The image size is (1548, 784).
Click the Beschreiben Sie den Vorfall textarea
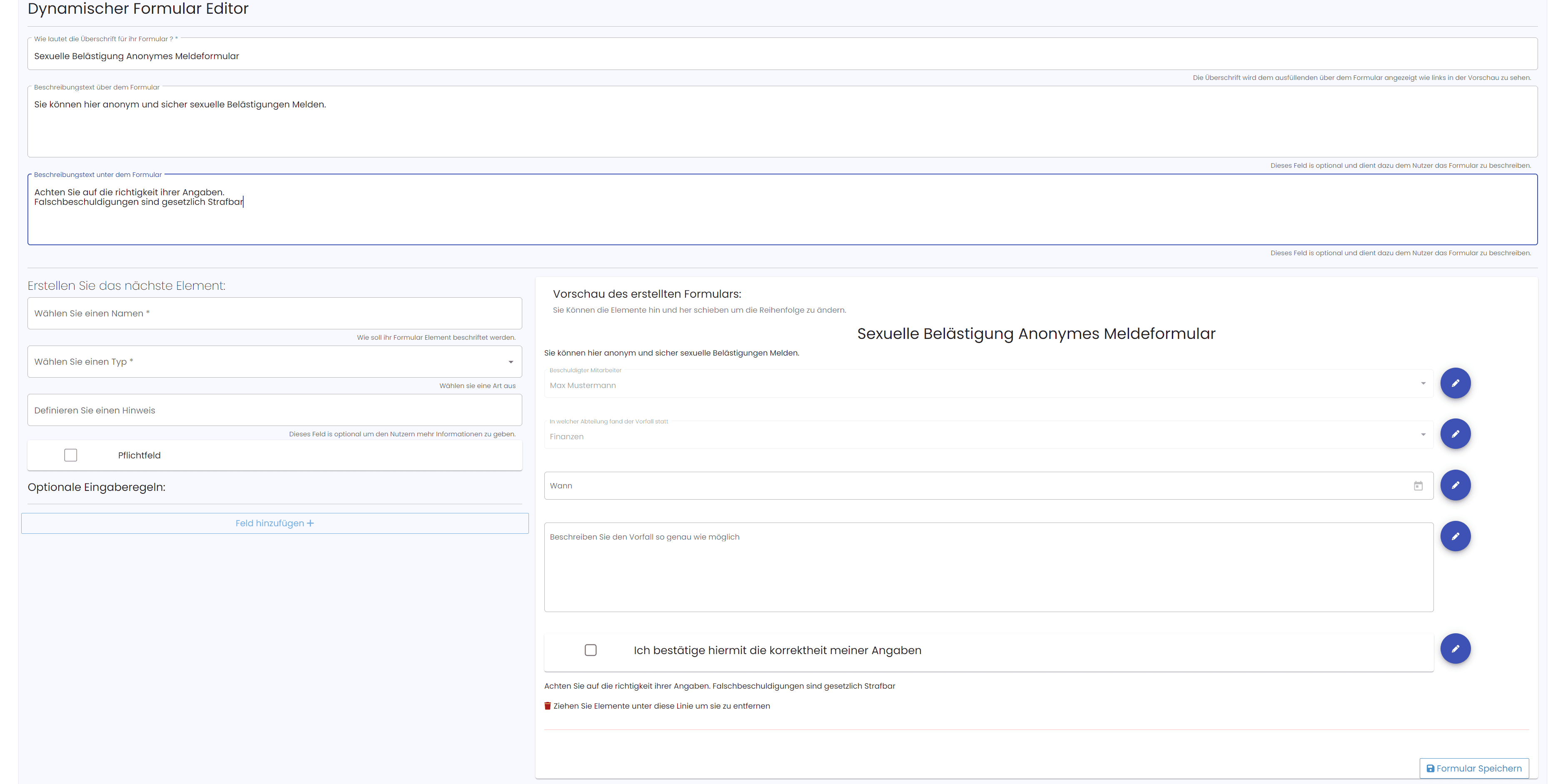[989, 567]
